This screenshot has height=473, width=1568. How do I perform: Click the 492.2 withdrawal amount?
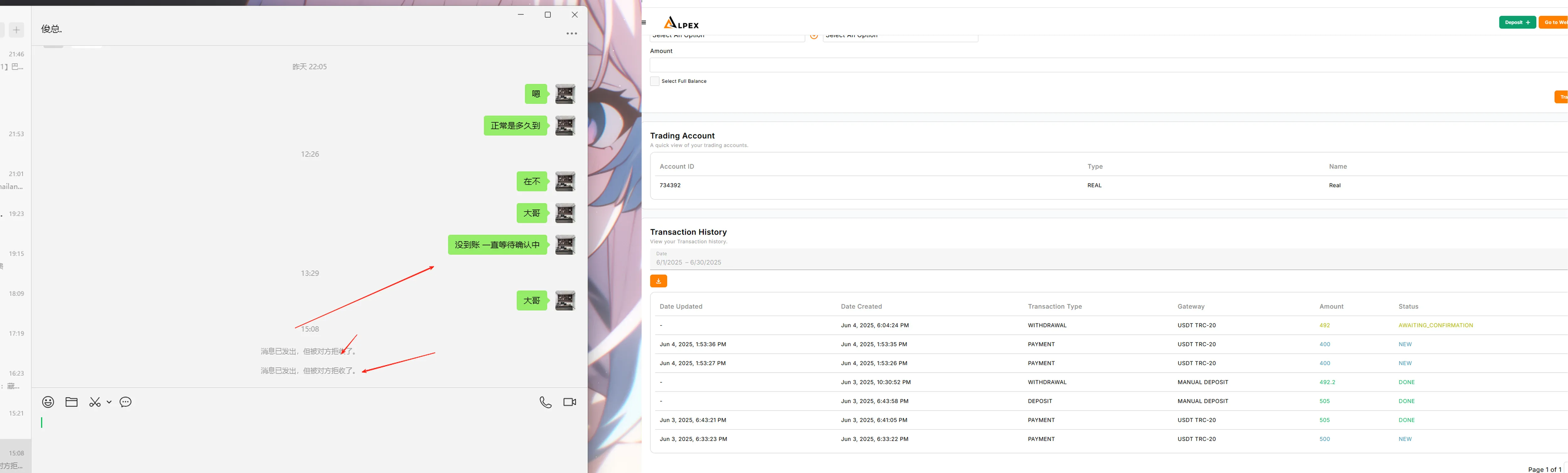click(1327, 382)
